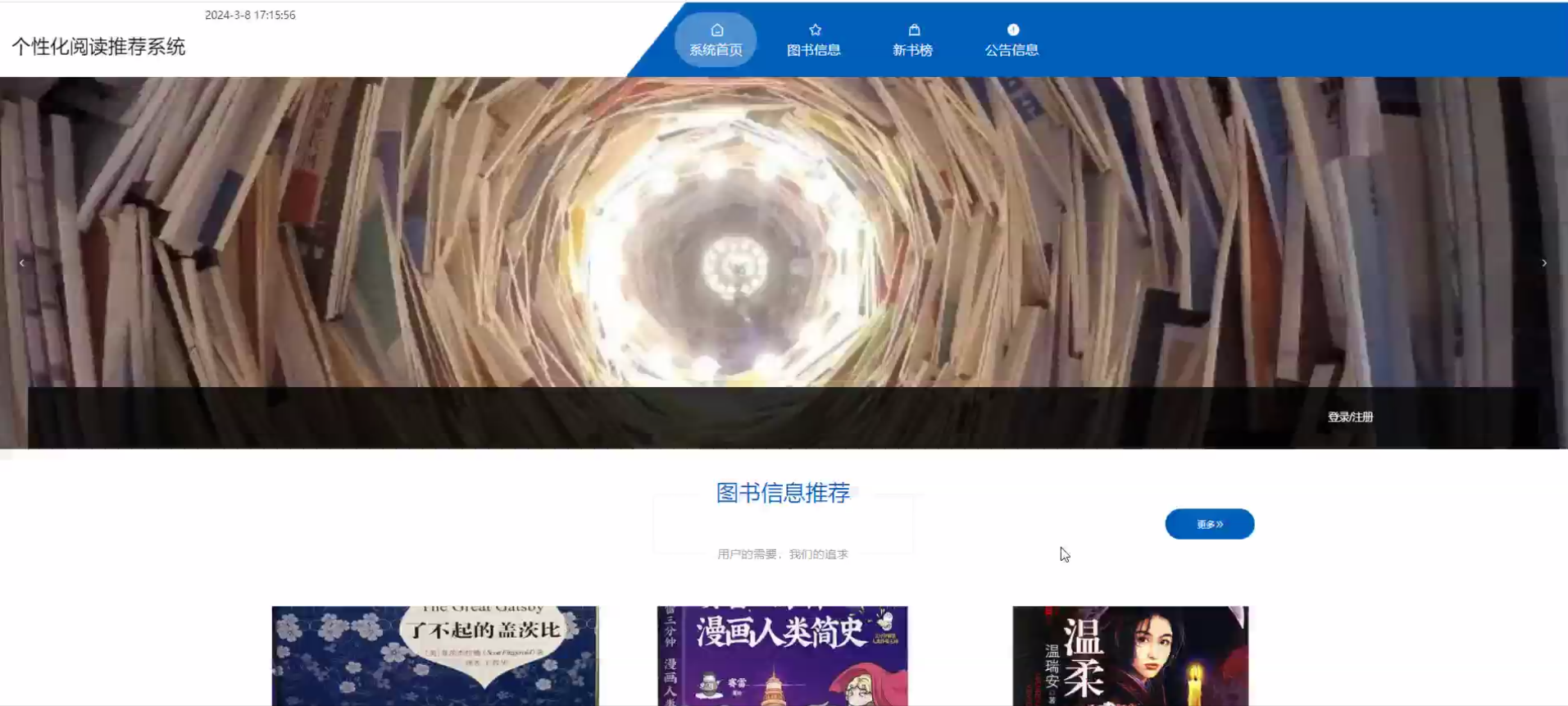Open the 公告信息 text label

pos(1011,50)
